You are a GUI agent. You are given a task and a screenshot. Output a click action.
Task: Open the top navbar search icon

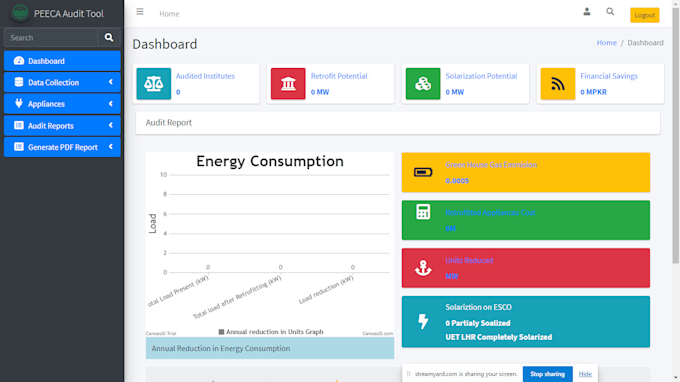click(x=610, y=12)
